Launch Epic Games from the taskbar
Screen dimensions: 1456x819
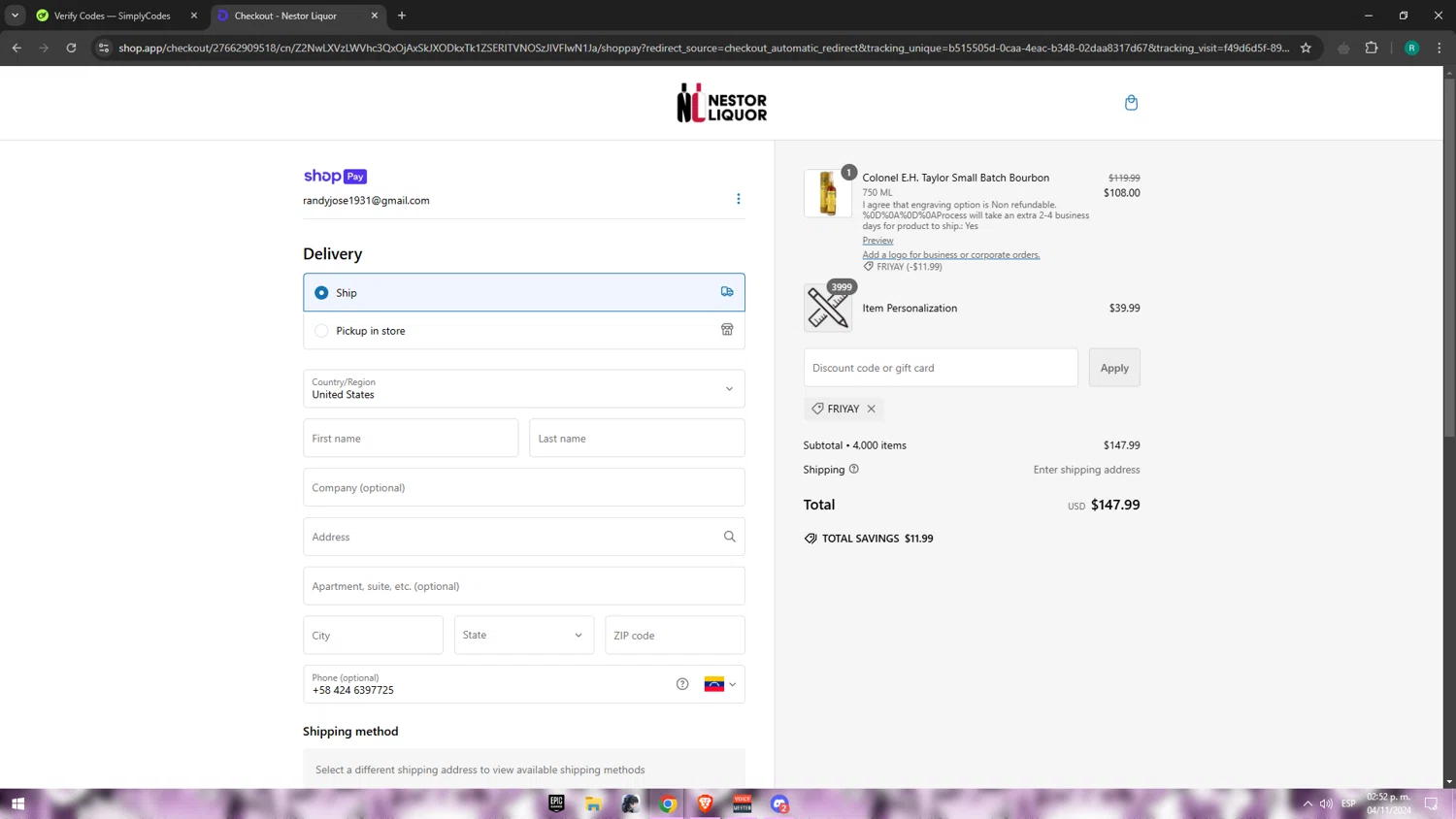[556, 803]
